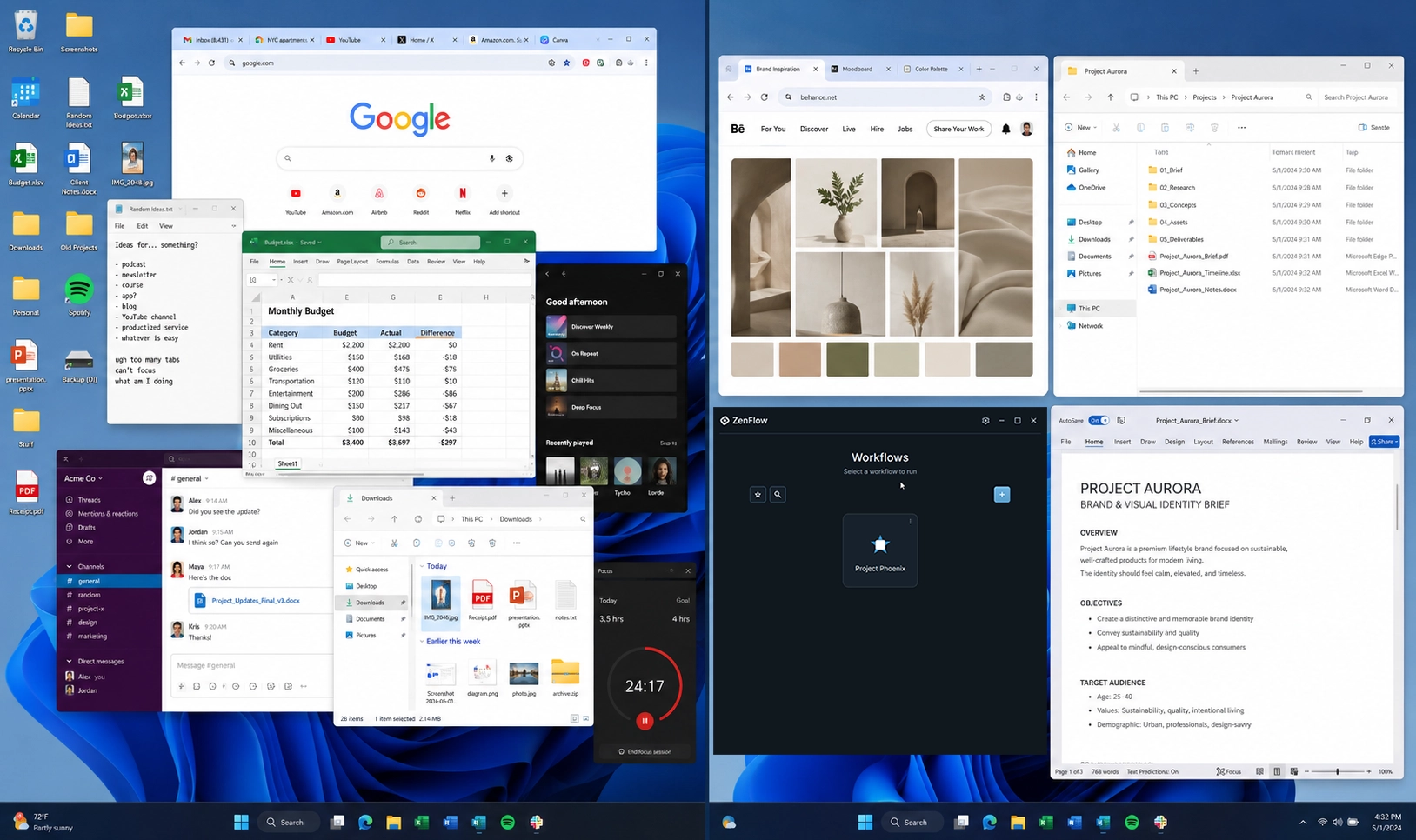Click the Up arrow in Project Aurora explorer
The width and height of the screenshot is (1416, 840).
(x=1111, y=97)
